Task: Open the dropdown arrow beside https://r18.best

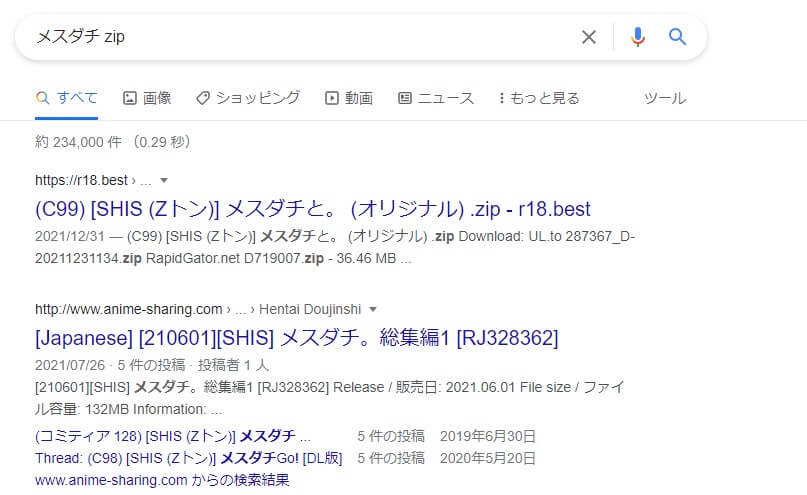Action: coord(164,181)
